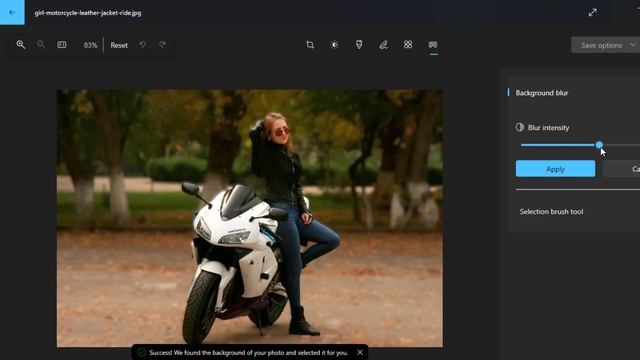Cancel the background blur
The height and width of the screenshot is (360, 640).
click(x=622, y=169)
